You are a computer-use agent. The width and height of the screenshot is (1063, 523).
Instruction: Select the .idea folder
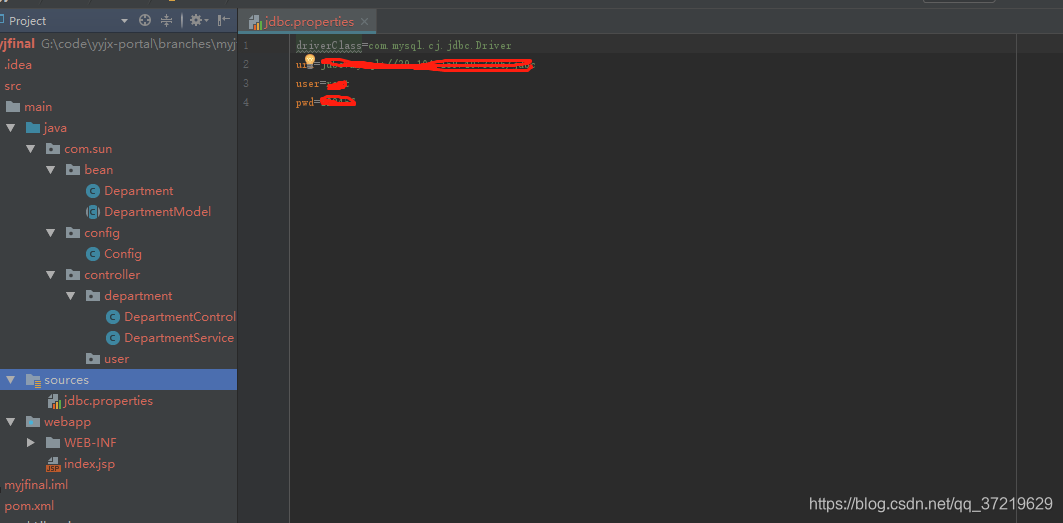pos(18,65)
